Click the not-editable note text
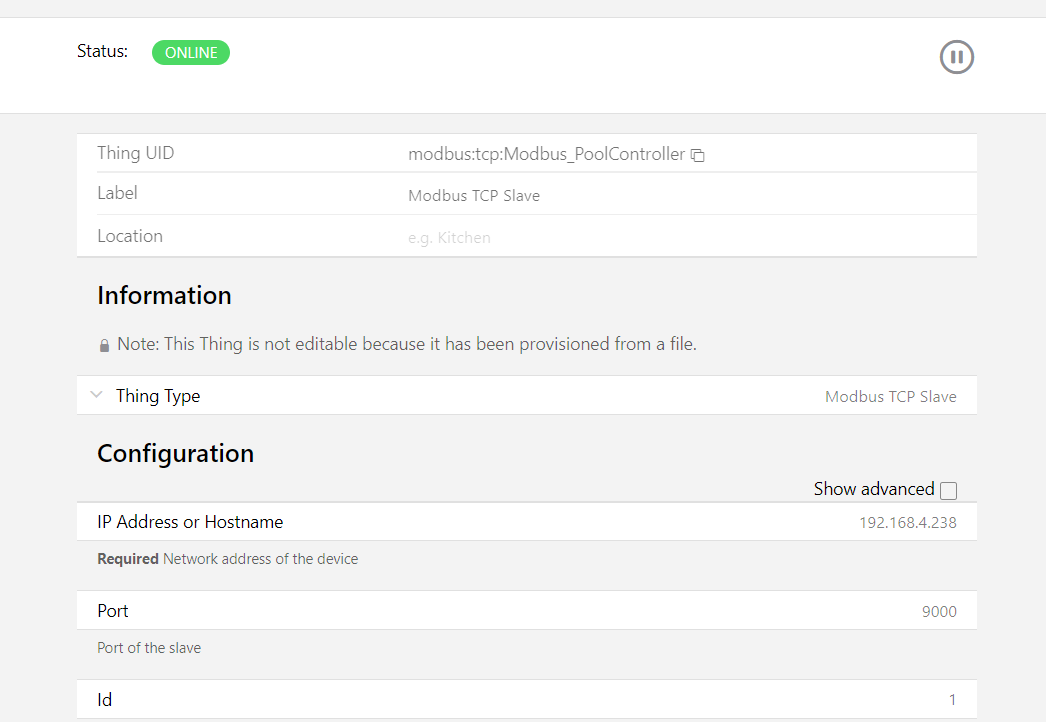This screenshot has height=722, width=1046. pos(406,344)
